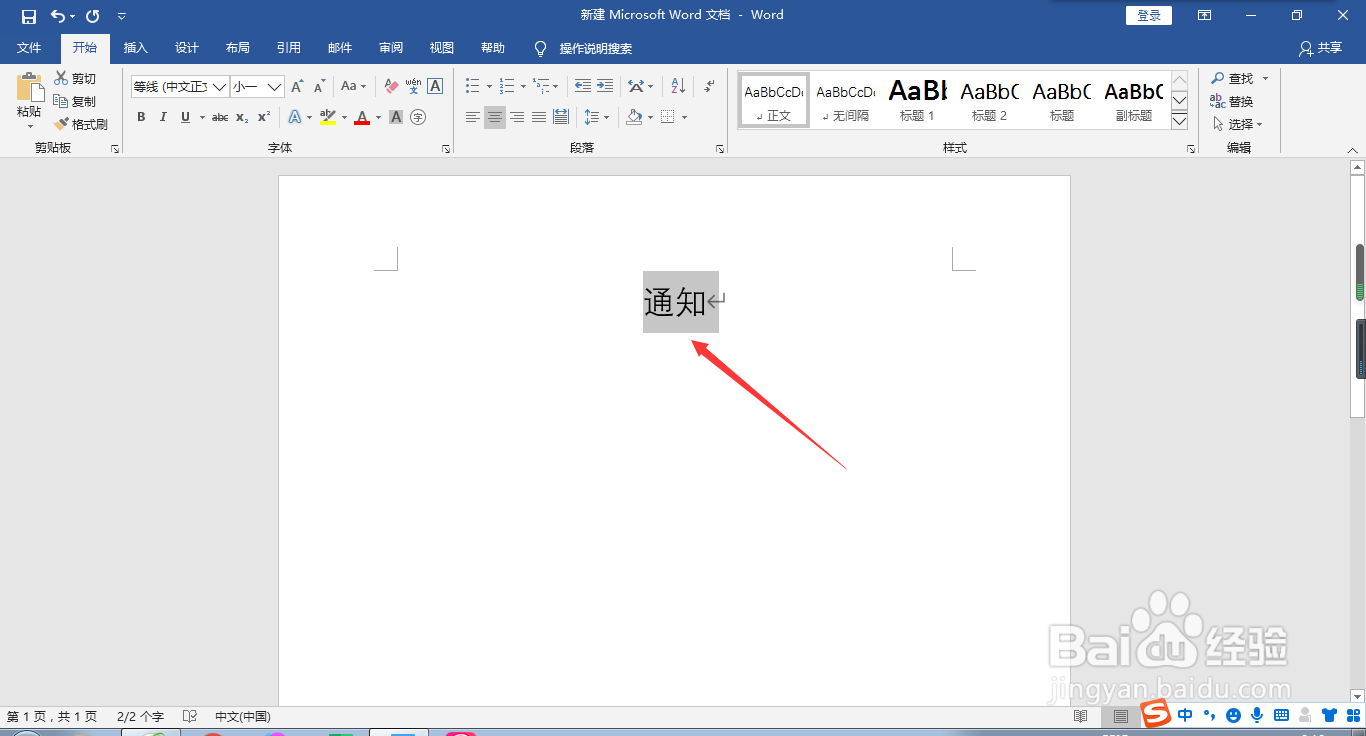Open Change Case (Aa) dropdown
1366x736 pixels.
click(x=353, y=87)
